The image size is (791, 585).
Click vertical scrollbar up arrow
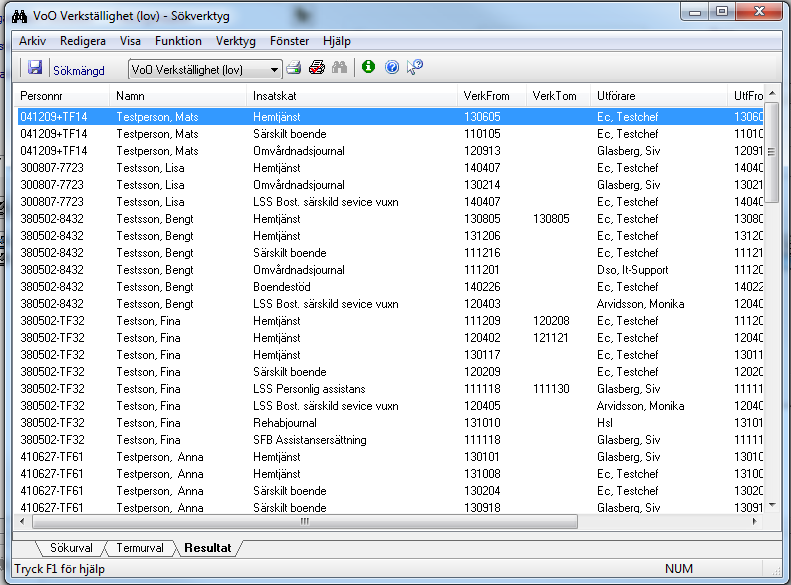[772, 94]
